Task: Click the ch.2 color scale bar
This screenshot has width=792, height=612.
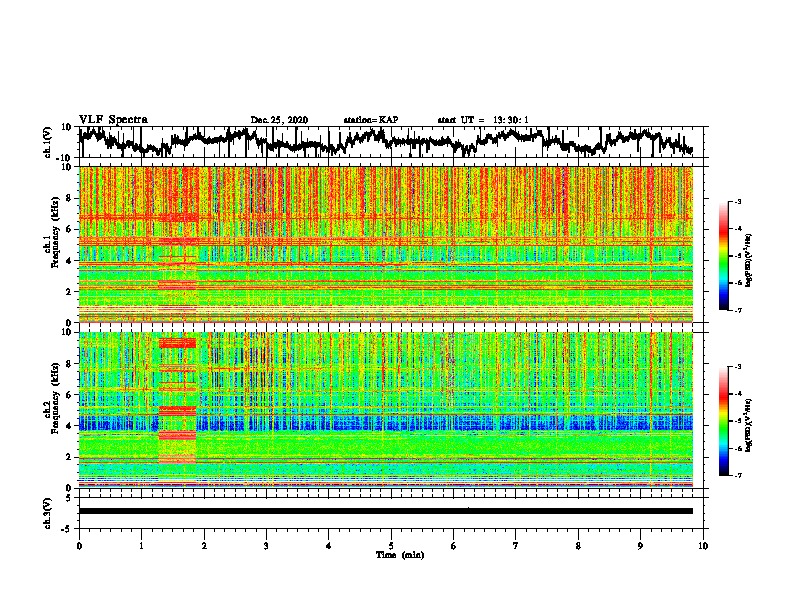Action: (x=724, y=421)
